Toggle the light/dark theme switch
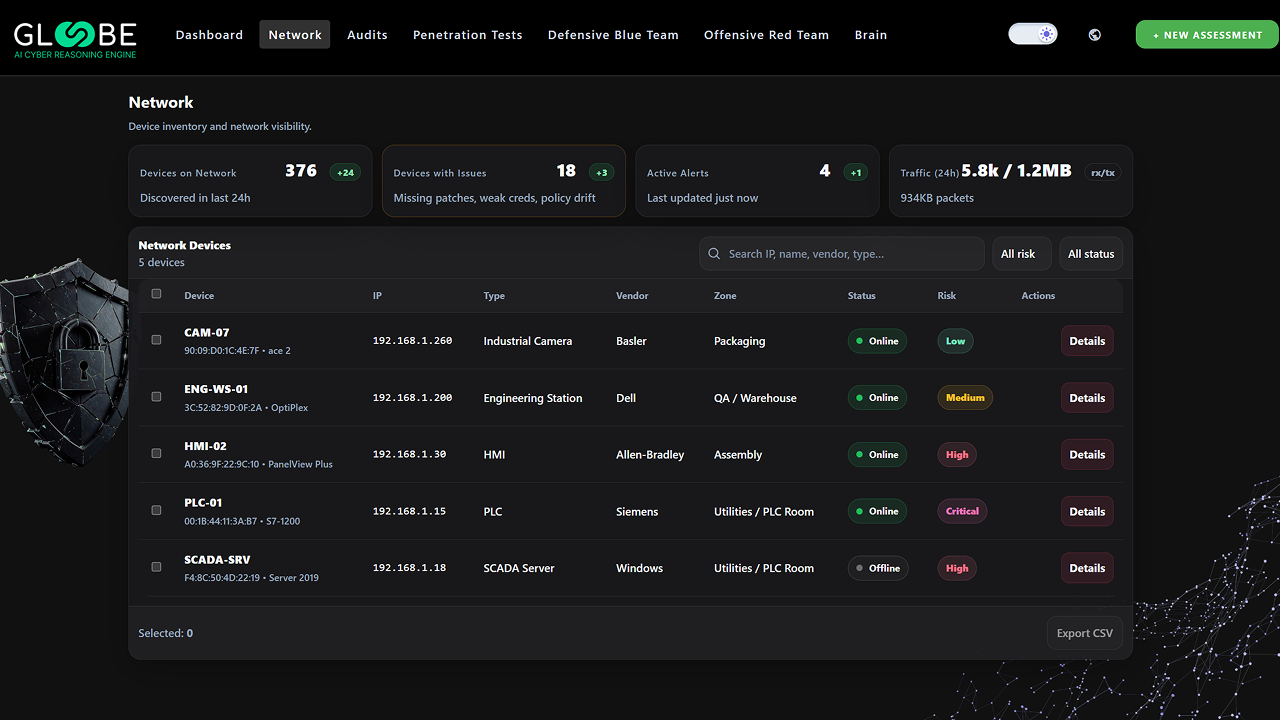Screen dimensions: 1280x720 (x=1033, y=34)
